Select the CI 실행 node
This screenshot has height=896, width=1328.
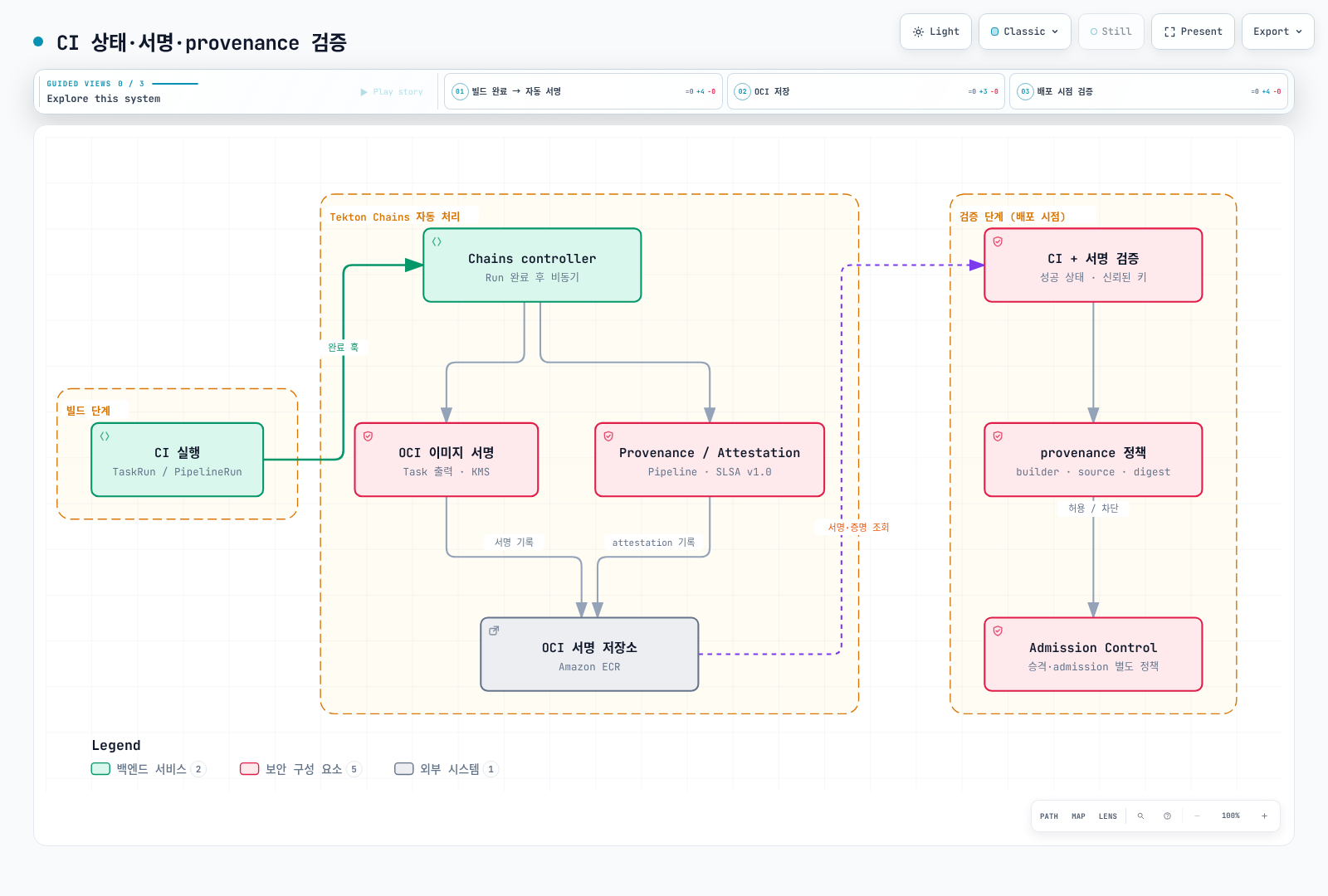point(178,460)
